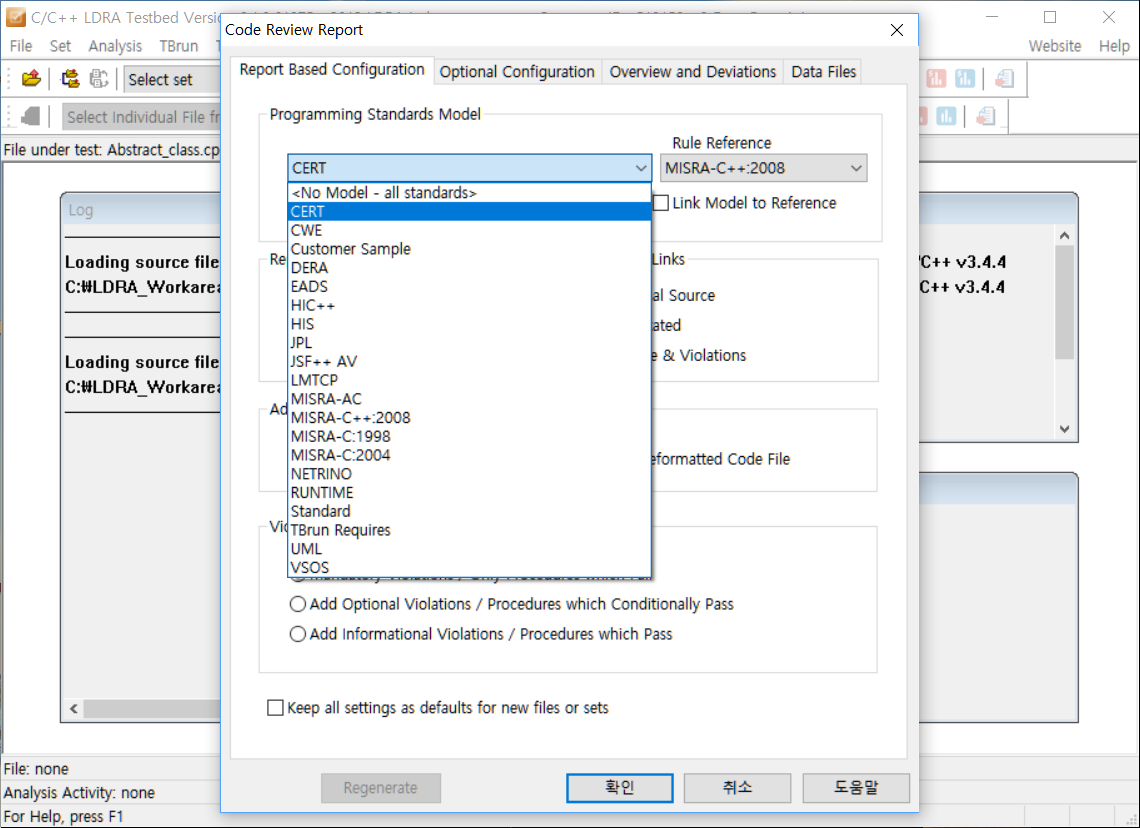This screenshot has height=828, width=1140.
Task: Click the two-folder set icon in toolbar
Action: 70,79
